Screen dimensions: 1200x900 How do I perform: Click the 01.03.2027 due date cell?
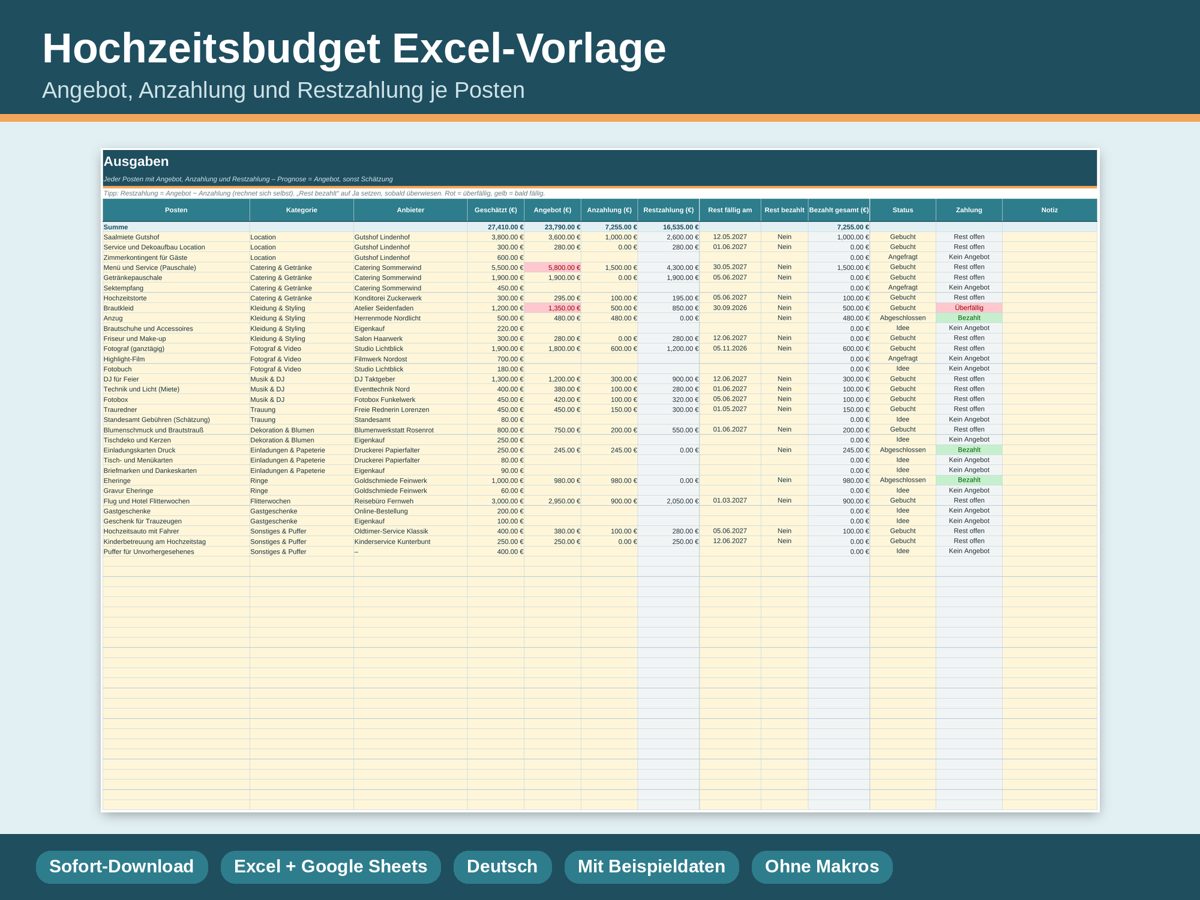coord(730,501)
